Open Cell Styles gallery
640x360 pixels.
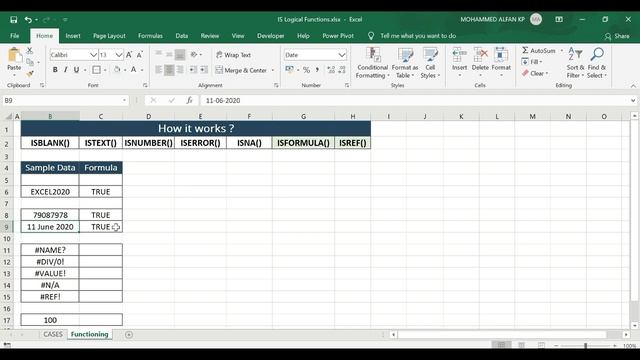pyautogui.click(x=430, y=63)
